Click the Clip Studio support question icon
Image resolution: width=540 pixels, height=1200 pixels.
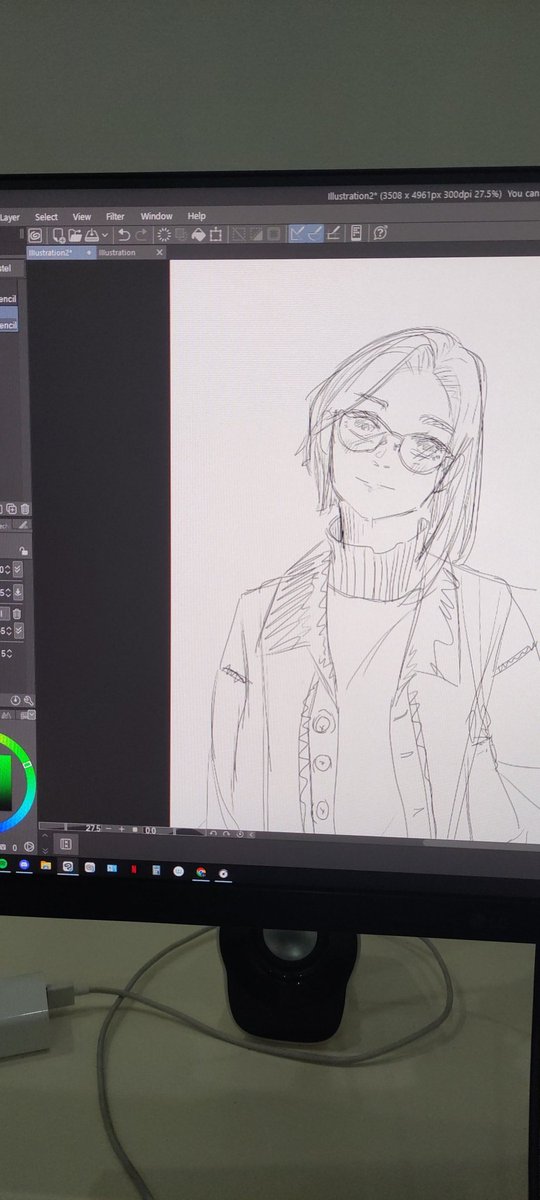pyautogui.click(x=381, y=234)
